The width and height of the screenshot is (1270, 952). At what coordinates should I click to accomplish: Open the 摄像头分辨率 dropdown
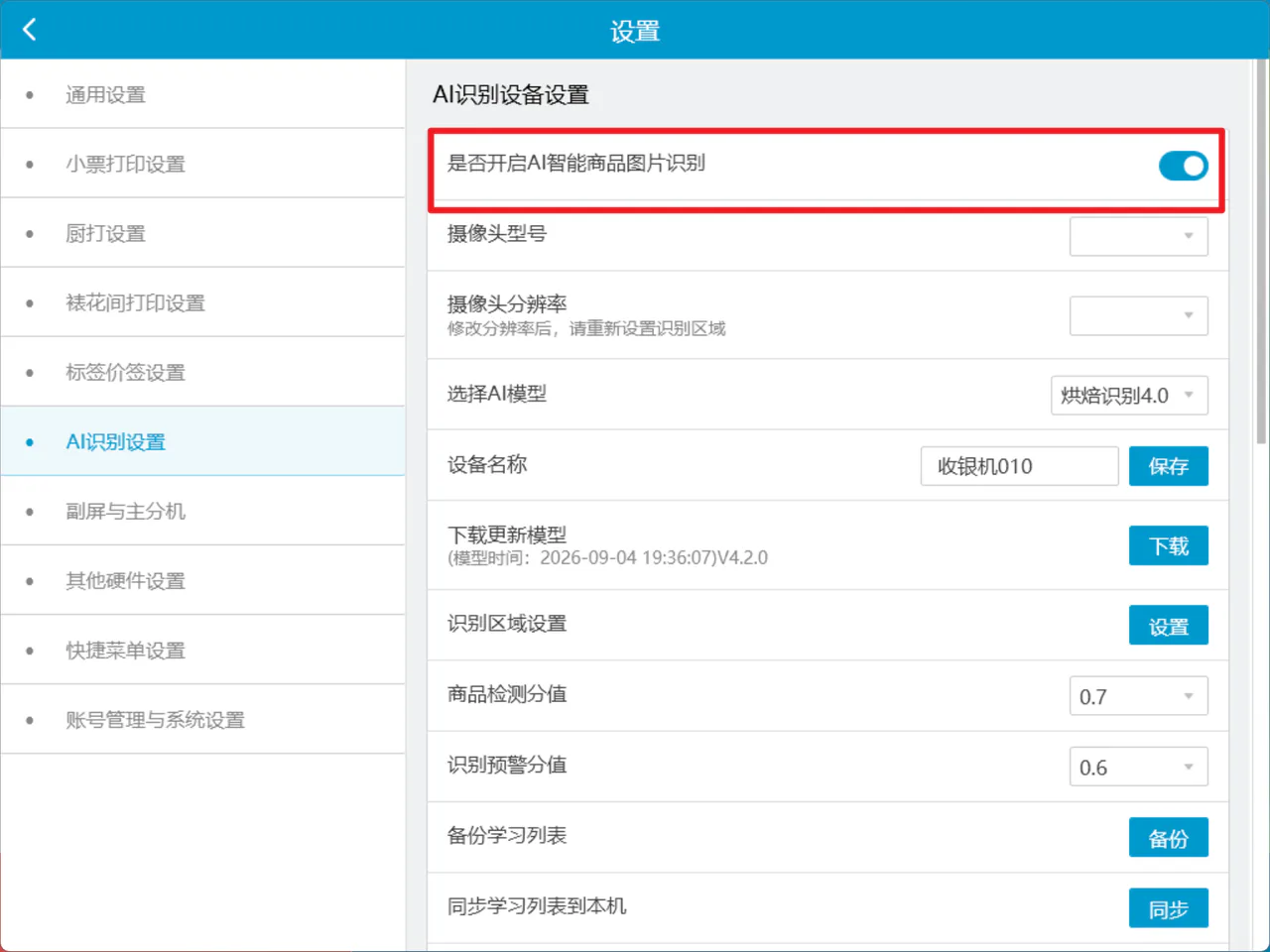pos(1138,315)
